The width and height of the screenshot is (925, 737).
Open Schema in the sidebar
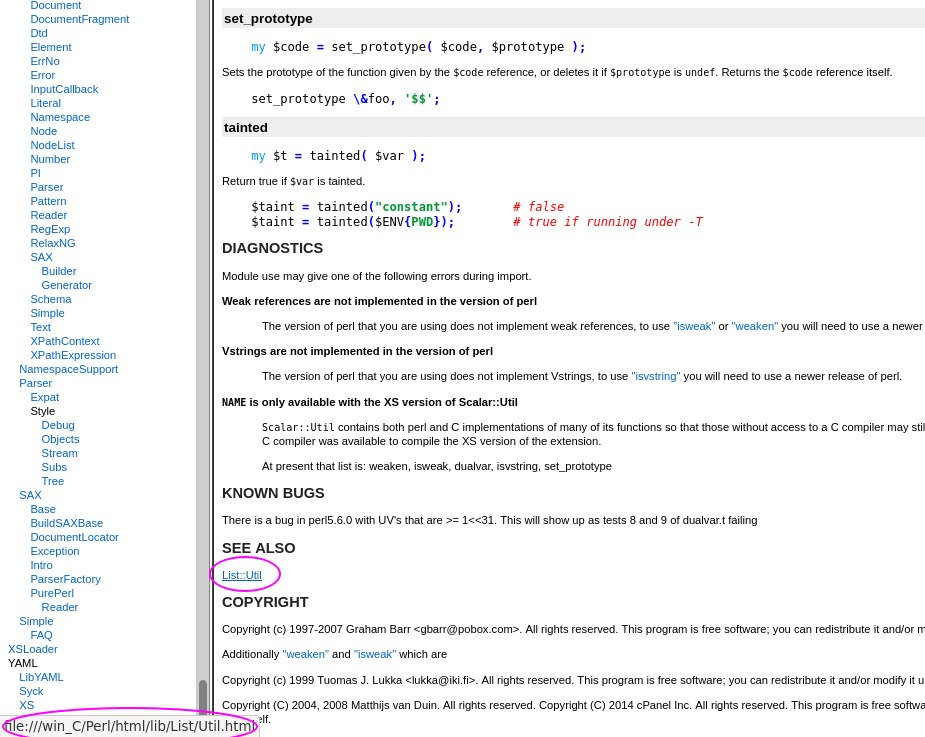pos(51,299)
